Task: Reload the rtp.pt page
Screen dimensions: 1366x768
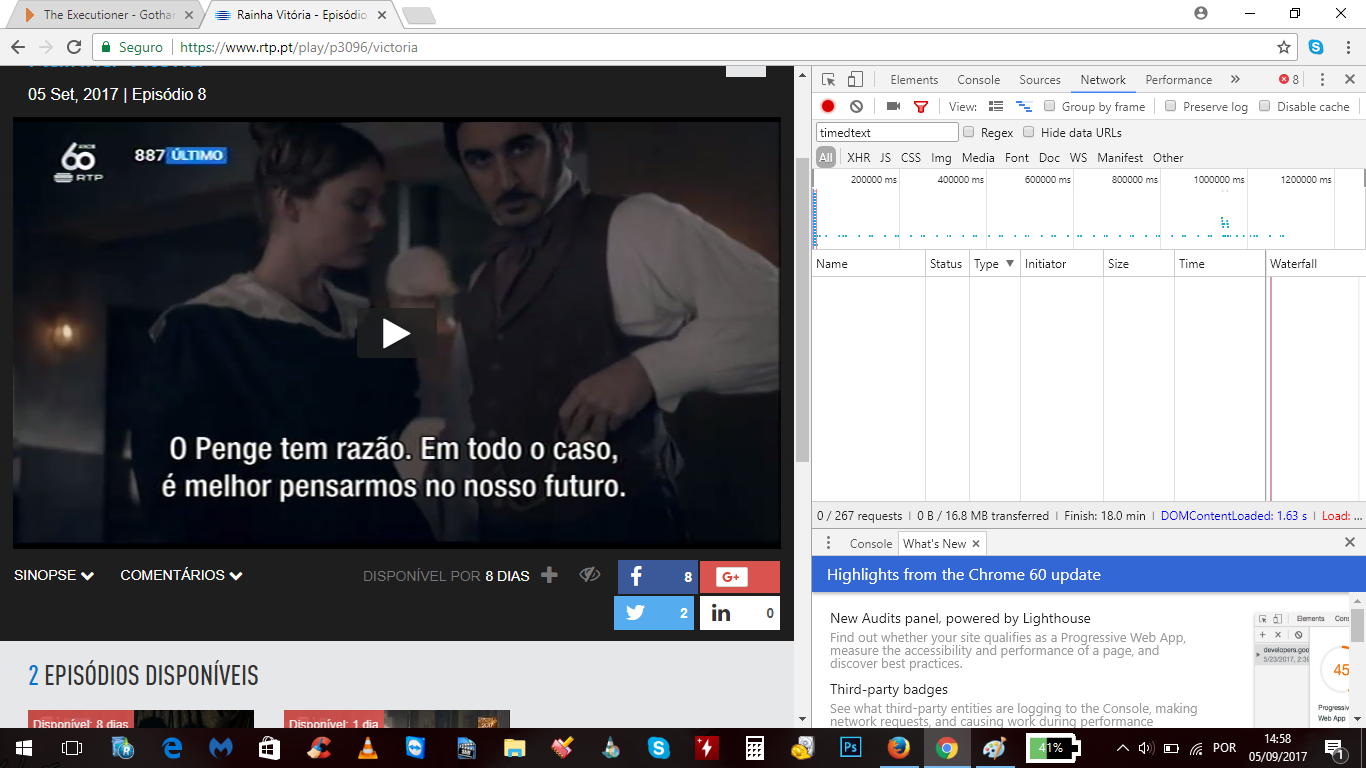Action: [73, 47]
